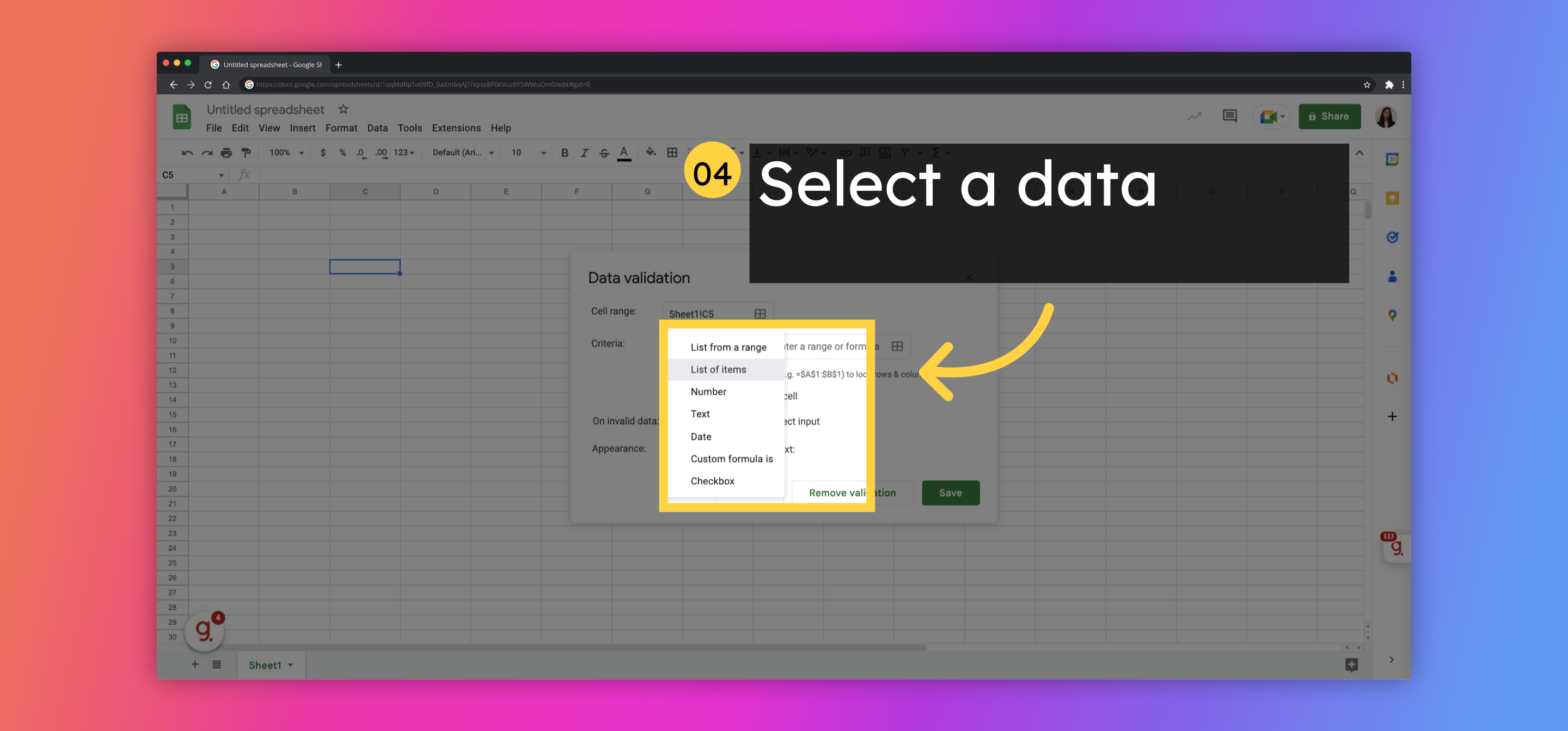Open Contacts side panel icon
This screenshot has height=731, width=1568.
[x=1392, y=277]
